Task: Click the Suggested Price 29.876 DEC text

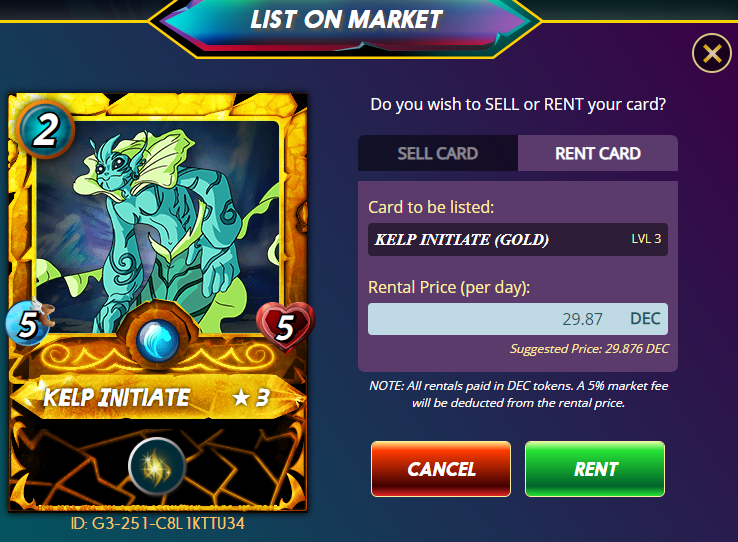Action: pyautogui.click(x=589, y=349)
